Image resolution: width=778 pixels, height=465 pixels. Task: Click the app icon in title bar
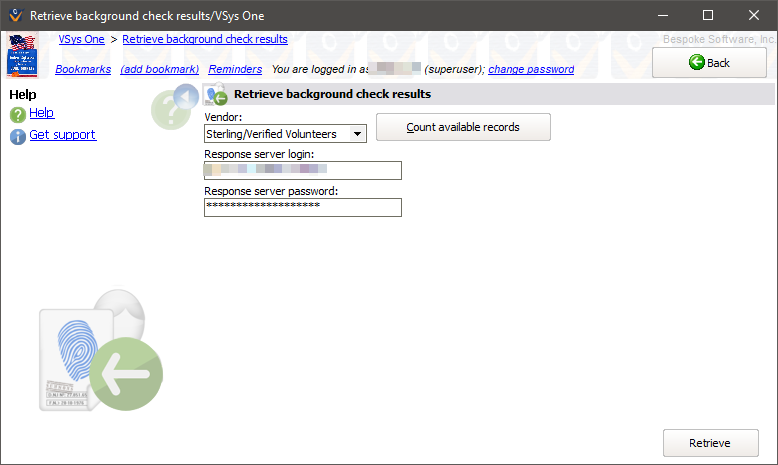[x=14, y=16]
